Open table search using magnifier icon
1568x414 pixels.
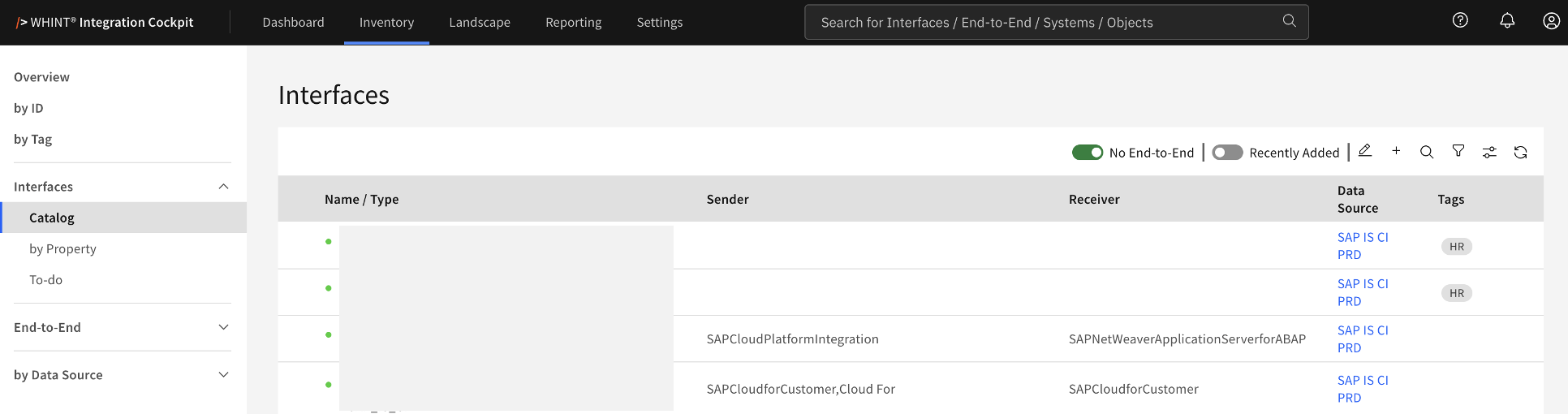[x=1427, y=152]
